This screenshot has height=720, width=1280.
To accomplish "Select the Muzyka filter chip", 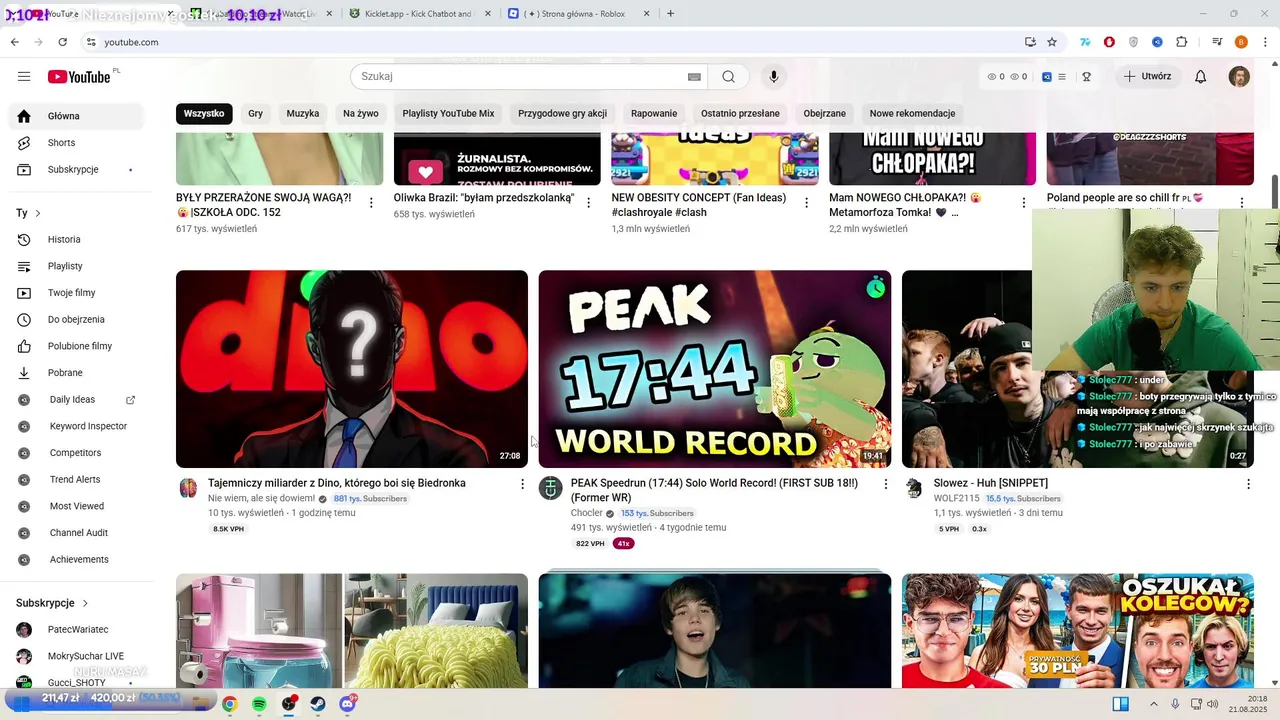I will click(303, 113).
